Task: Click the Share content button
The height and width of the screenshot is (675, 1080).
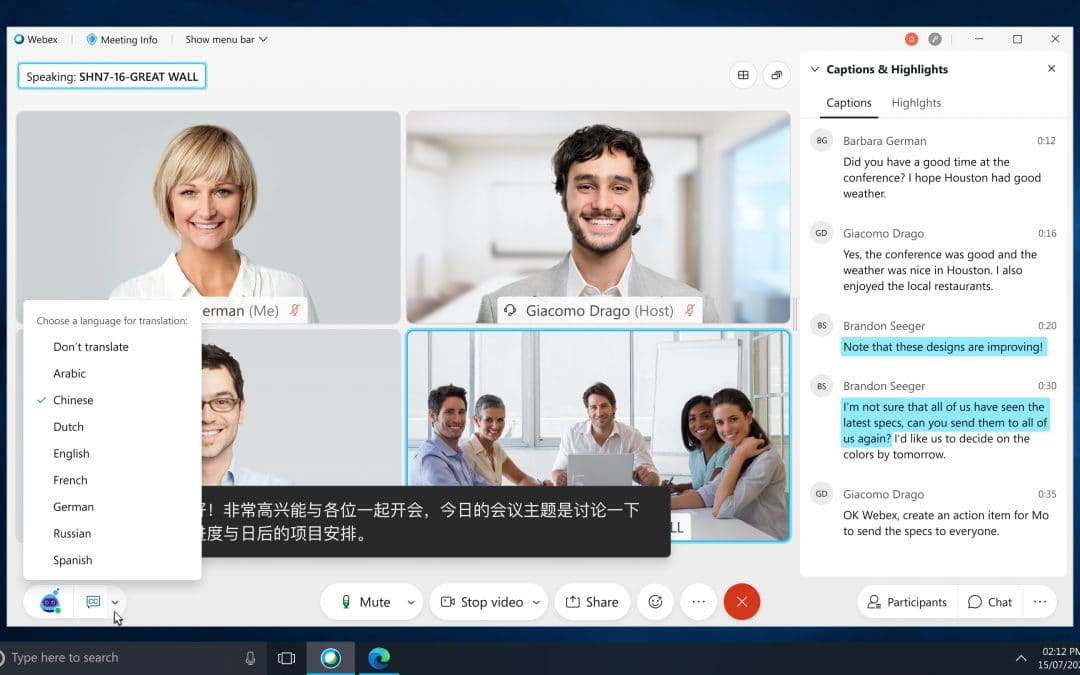Action: tap(592, 602)
